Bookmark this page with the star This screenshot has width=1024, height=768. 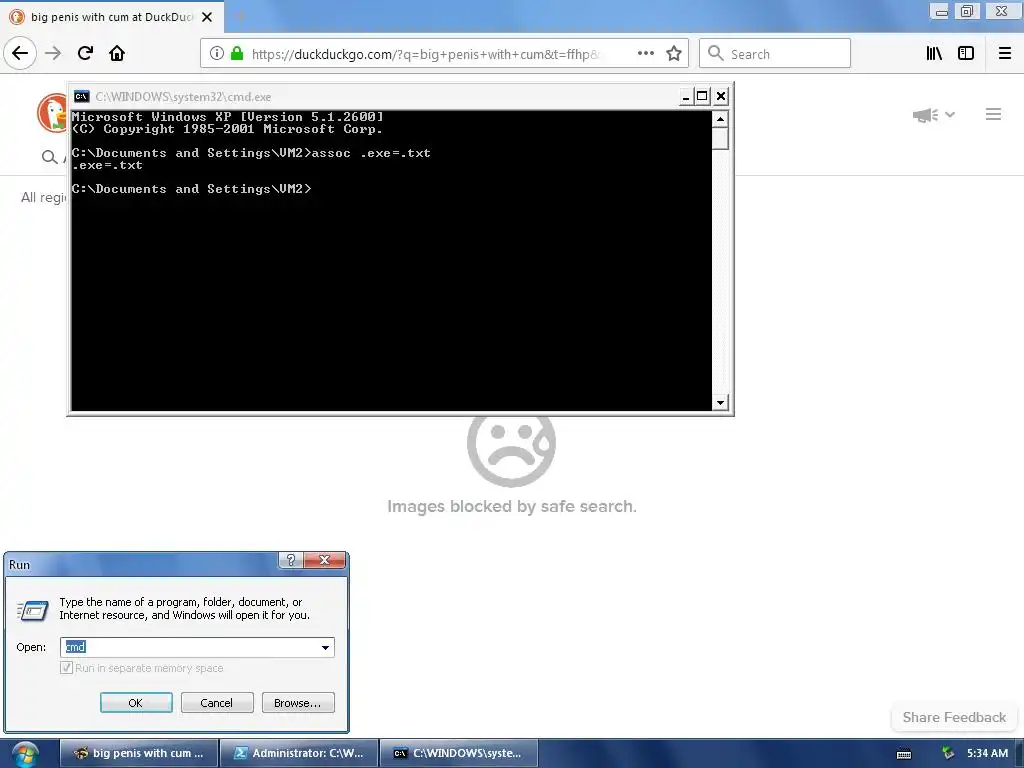674,54
